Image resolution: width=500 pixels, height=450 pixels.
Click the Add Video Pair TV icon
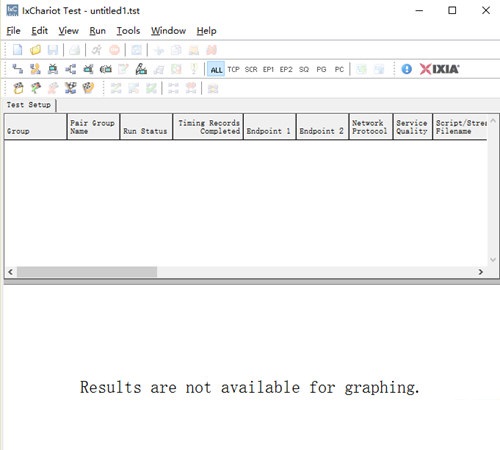(x=53, y=69)
